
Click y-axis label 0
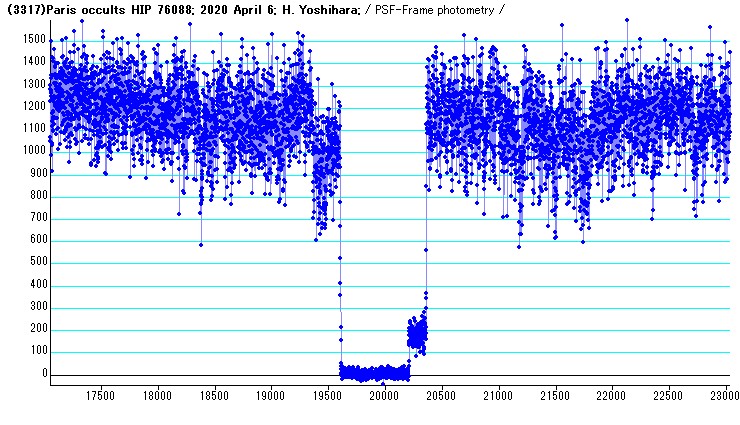(44, 373)
